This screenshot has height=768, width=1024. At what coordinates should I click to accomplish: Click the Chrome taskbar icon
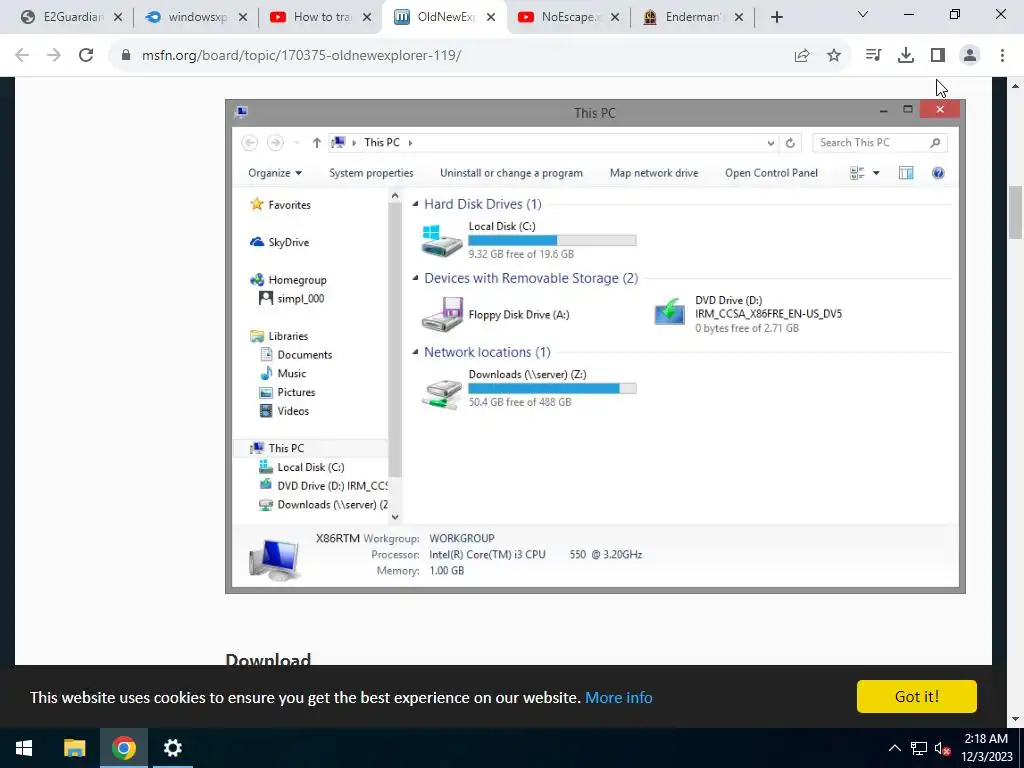coord(123,748)
